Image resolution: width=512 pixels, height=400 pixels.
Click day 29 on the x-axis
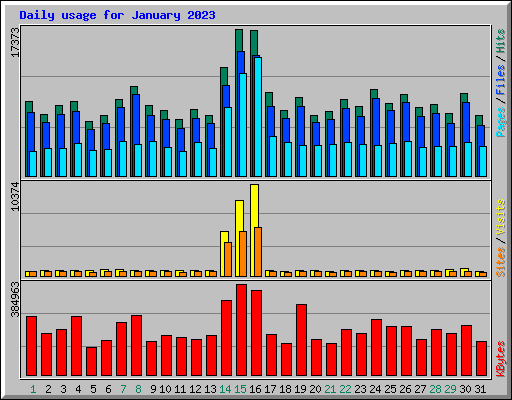pyautogui.click(x=450, y=389)
